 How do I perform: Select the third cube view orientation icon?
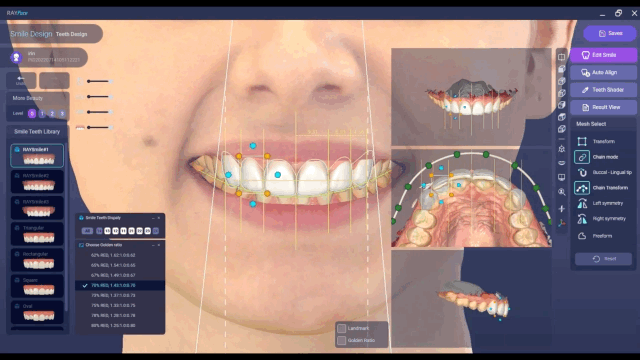point(562,93)
